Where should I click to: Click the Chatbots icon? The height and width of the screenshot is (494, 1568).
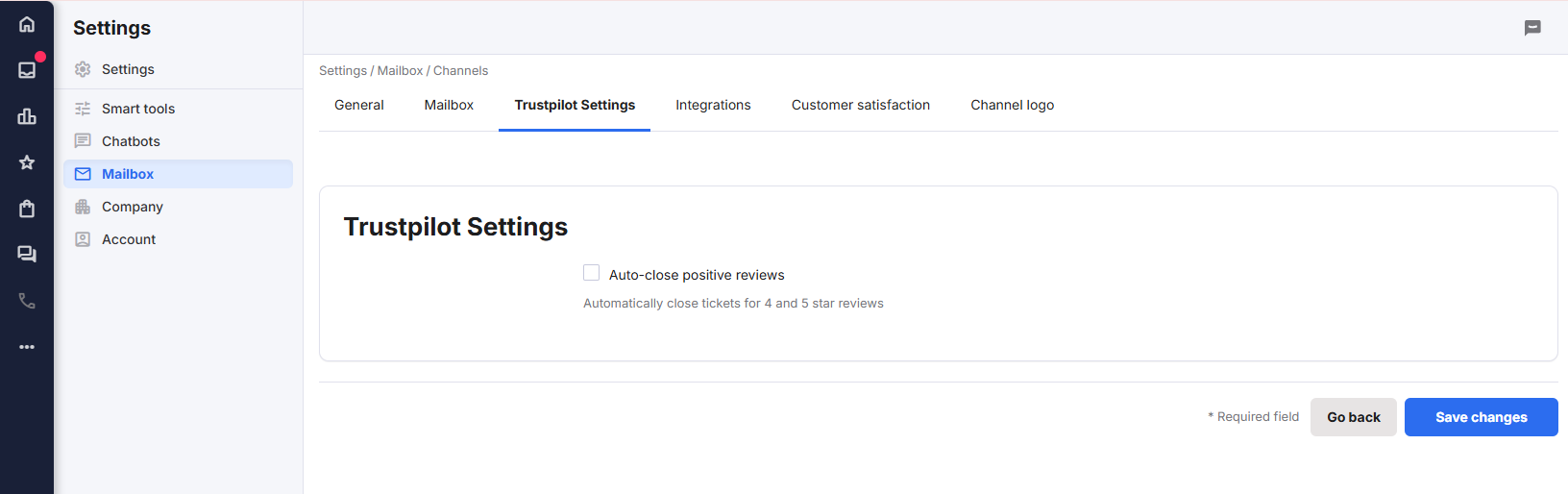[x=83, y=141]
